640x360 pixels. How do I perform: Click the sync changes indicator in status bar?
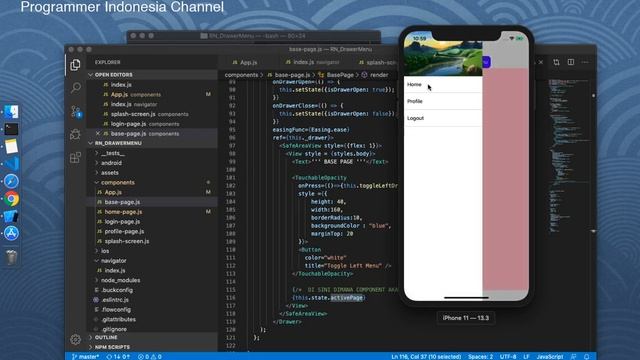coord(118,356)
